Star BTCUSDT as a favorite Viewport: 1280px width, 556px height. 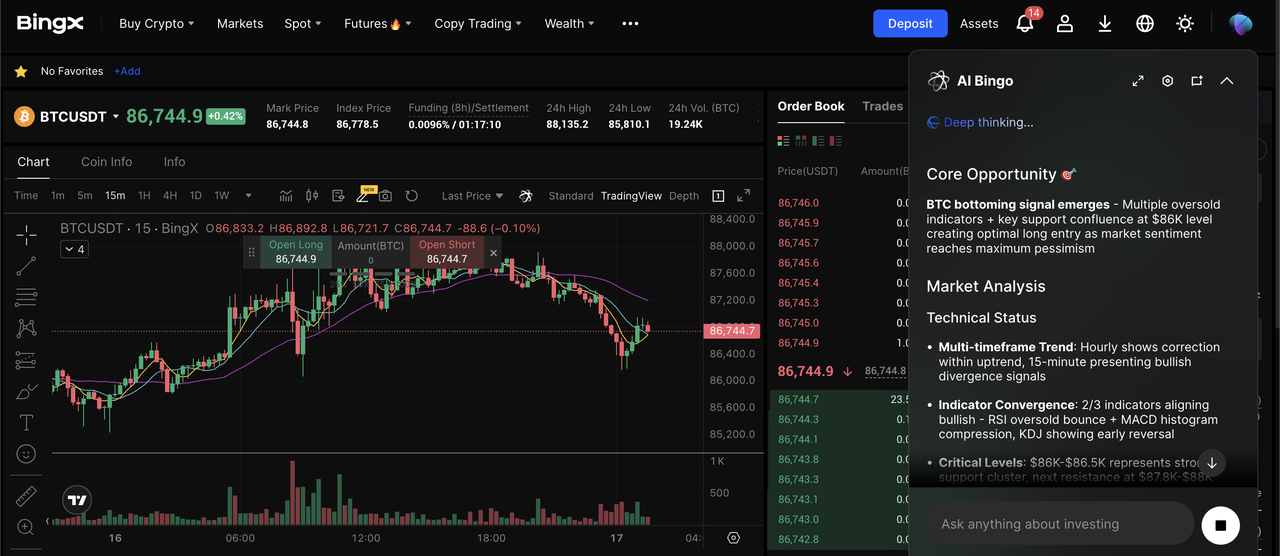[21, 72]
